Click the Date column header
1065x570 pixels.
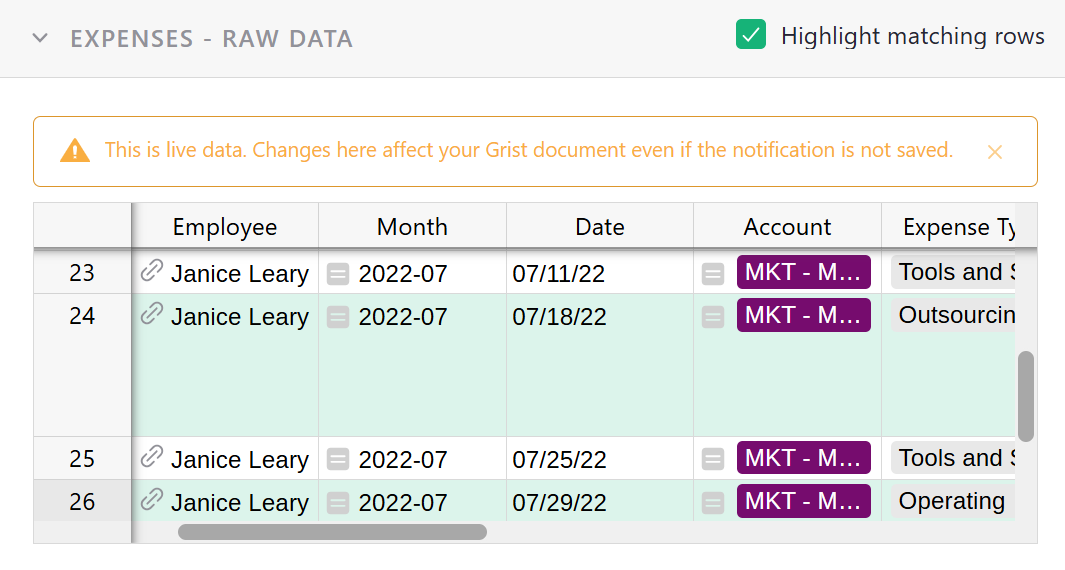click(x=599, y=227)
